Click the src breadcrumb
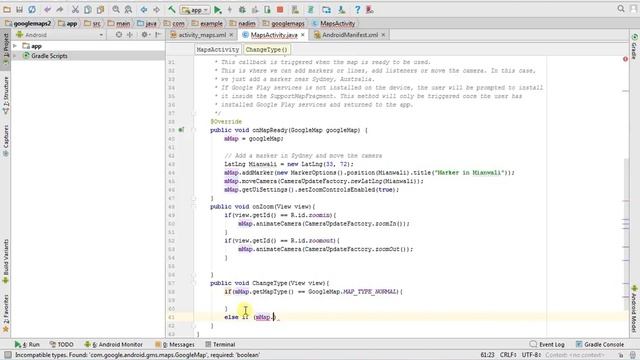The image size is (640, 360). pos(92,23)
